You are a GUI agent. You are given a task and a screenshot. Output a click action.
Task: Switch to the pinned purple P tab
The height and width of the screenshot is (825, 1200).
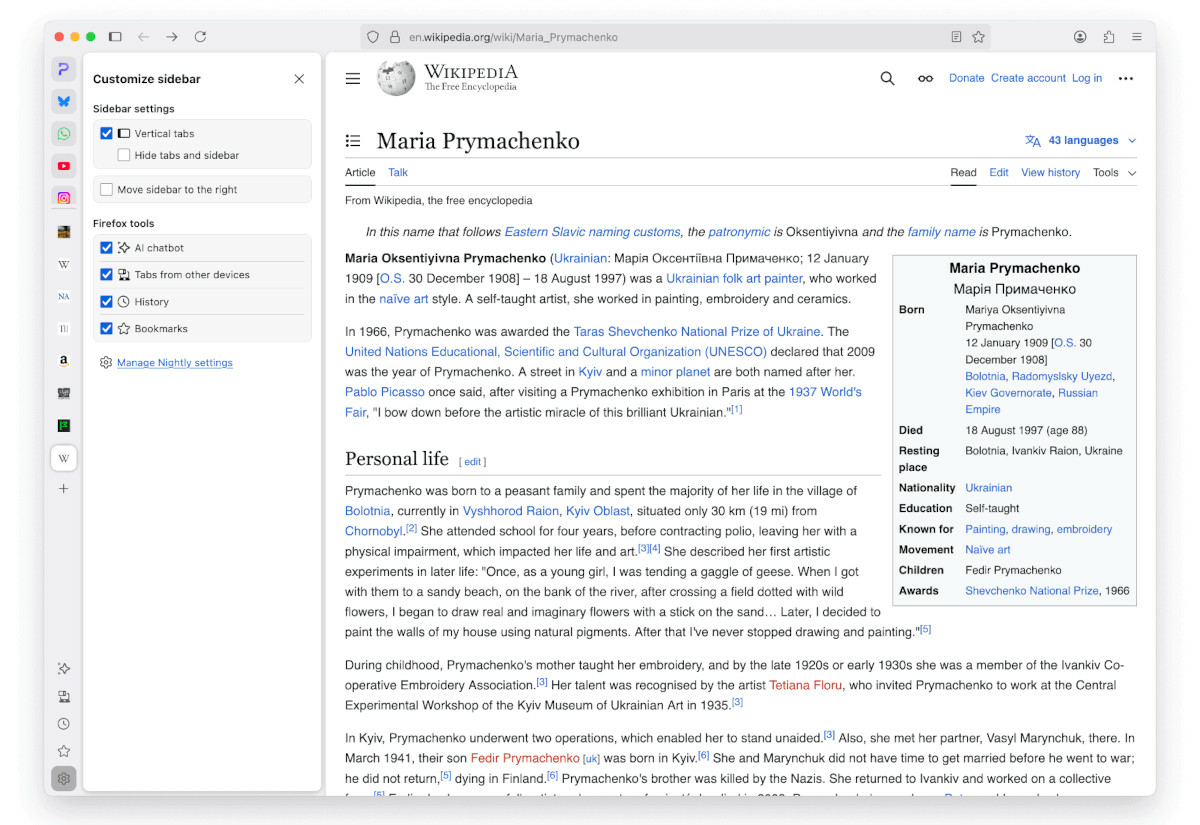(64, 69)
